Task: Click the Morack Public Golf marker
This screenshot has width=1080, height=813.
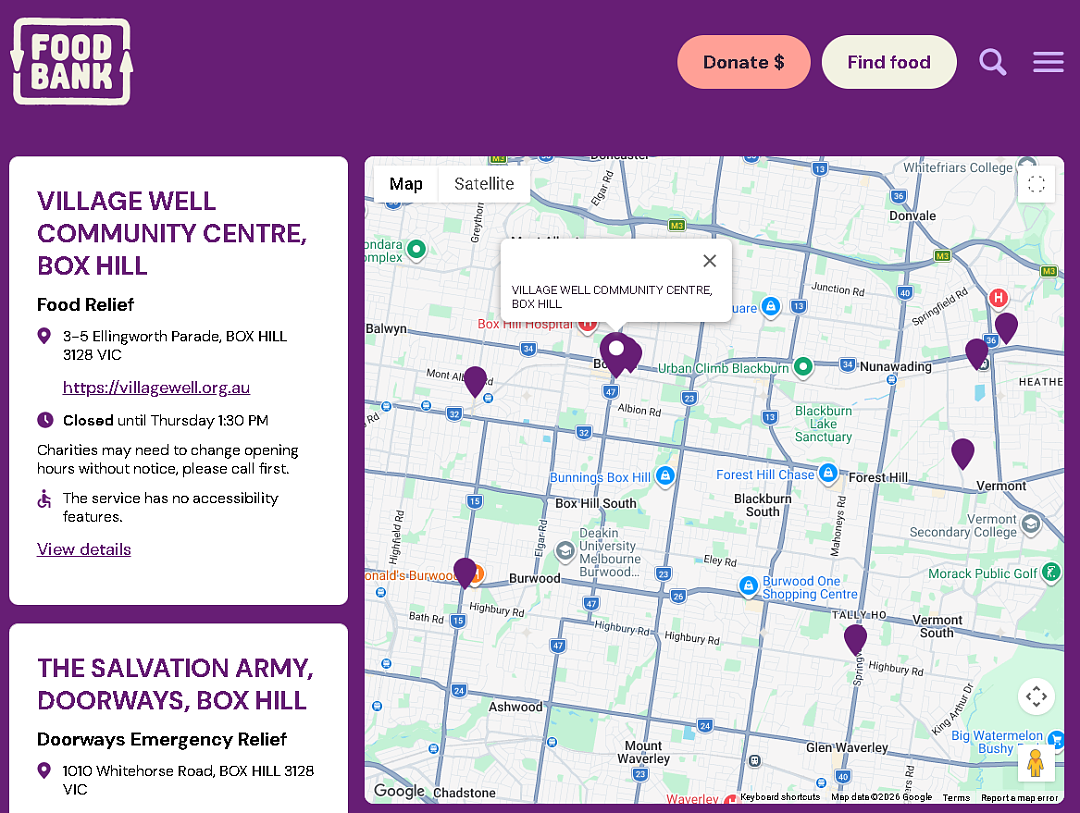Action: 1050,572
